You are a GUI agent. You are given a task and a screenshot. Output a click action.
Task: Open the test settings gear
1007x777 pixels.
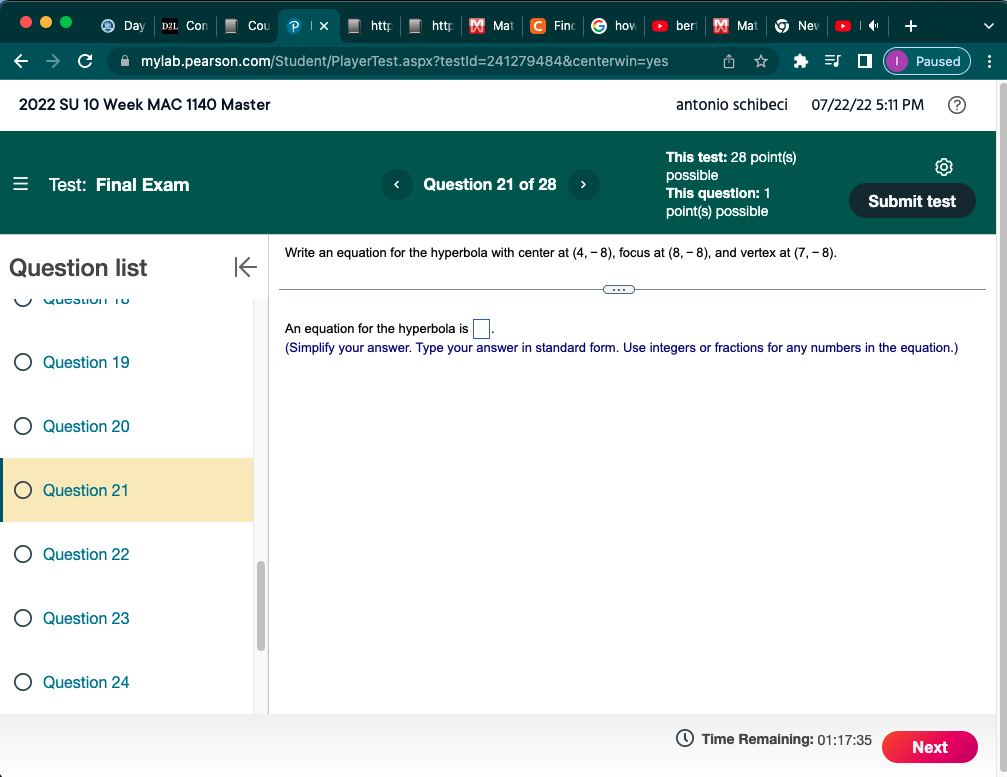tap(943, 167)
